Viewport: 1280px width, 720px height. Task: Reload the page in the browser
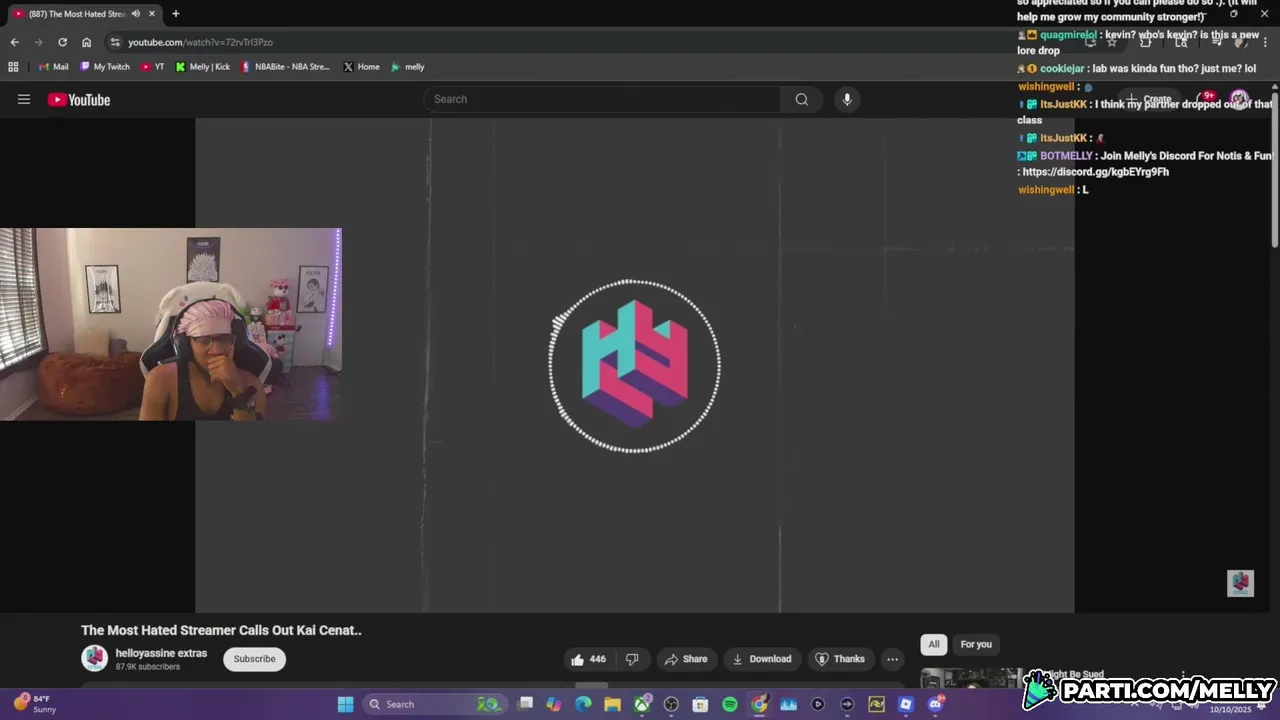(x=62, y=42)
